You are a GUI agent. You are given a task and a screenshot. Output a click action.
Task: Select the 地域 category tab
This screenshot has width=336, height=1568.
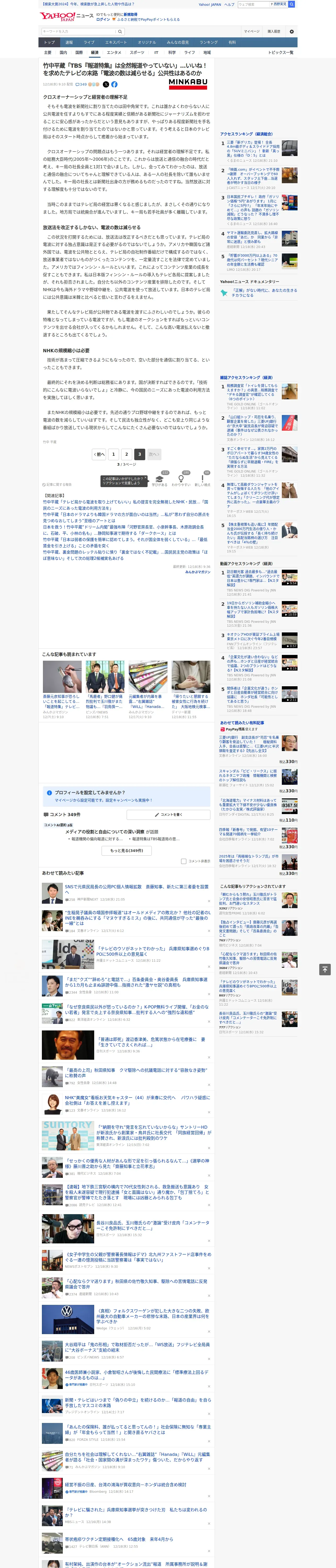(207, 52)
